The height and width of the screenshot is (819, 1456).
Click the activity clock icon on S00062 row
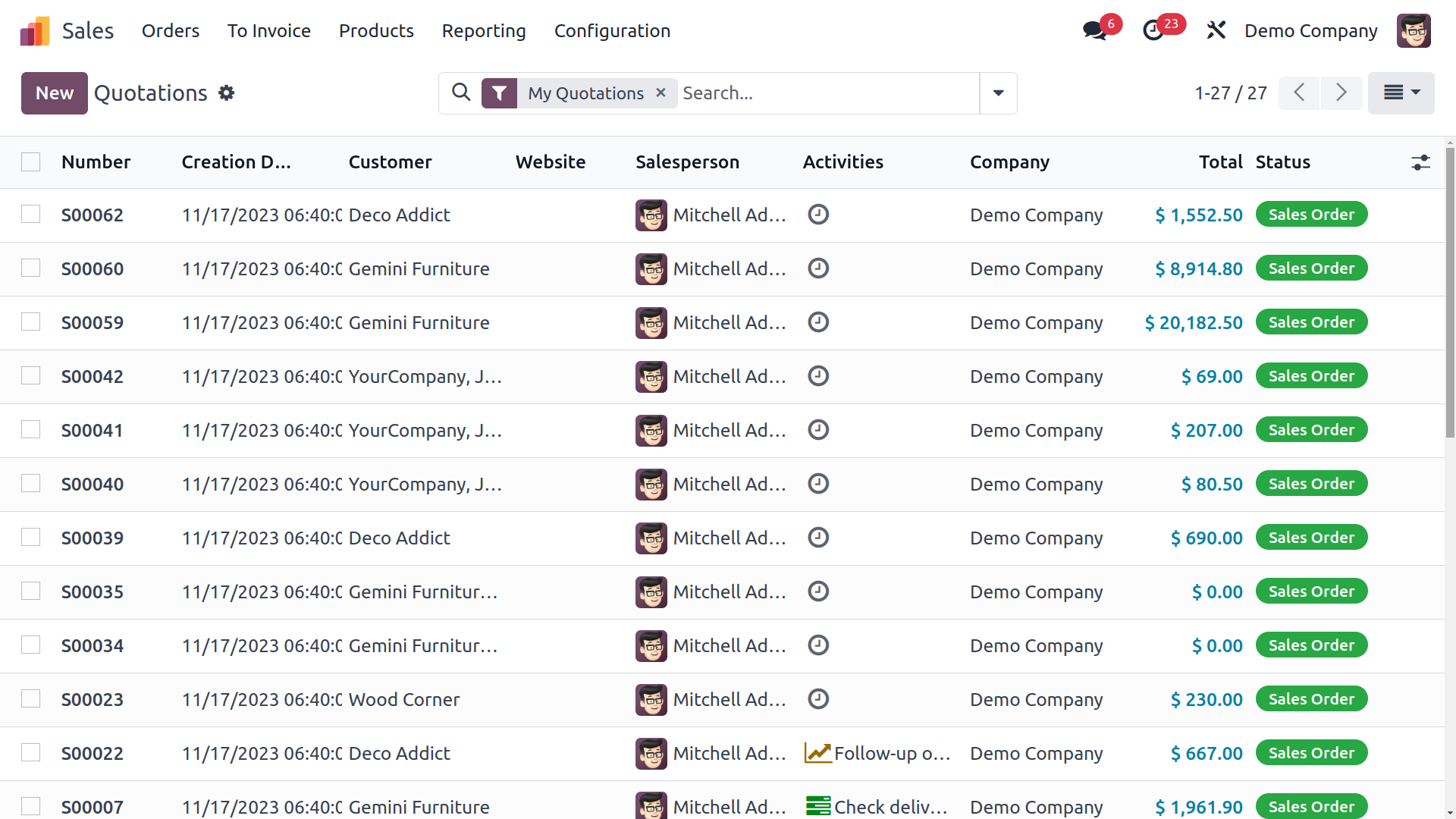pyautogui.click(x=819, y=215)
